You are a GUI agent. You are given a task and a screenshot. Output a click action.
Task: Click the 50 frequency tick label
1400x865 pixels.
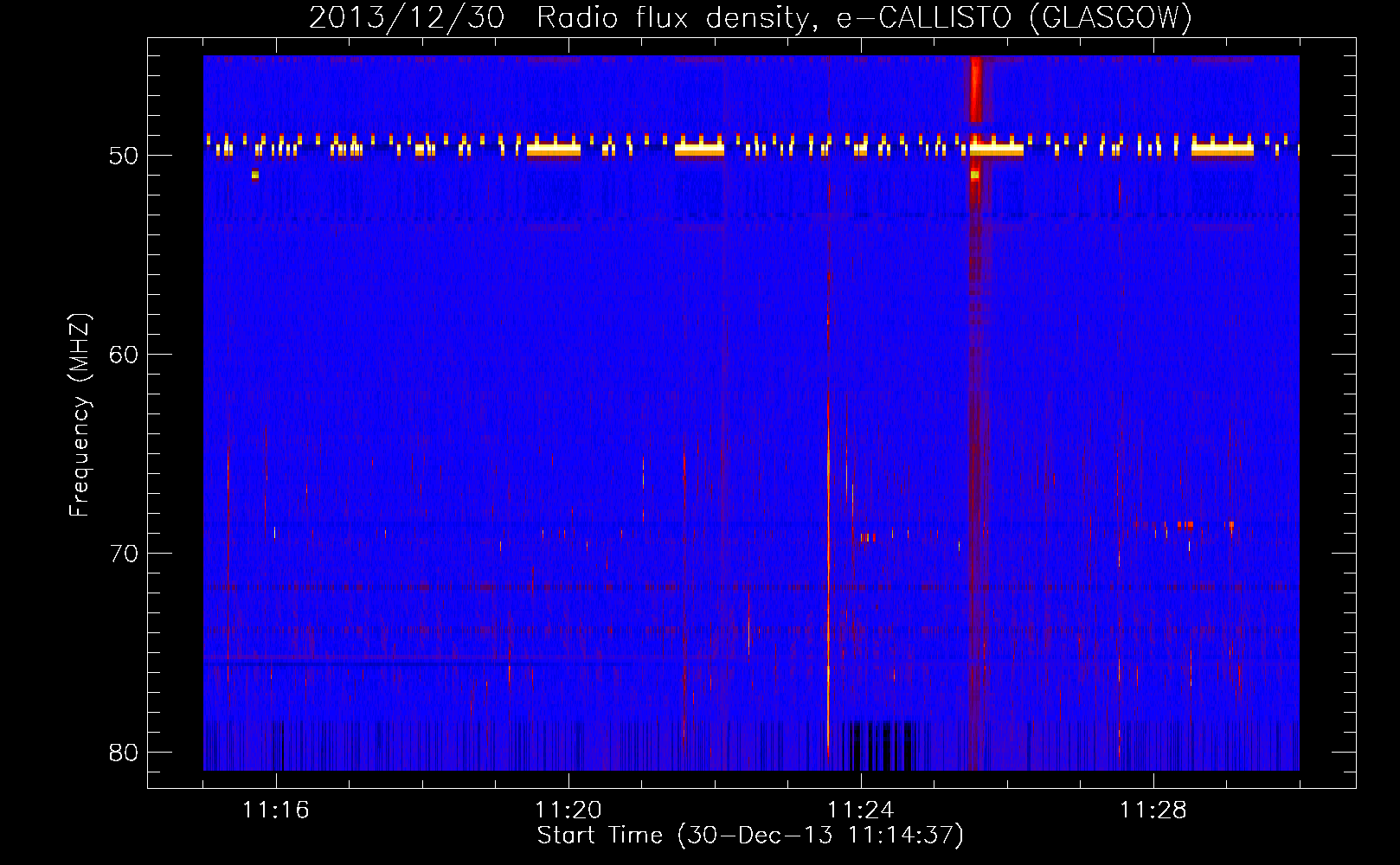tap(124, 157)
